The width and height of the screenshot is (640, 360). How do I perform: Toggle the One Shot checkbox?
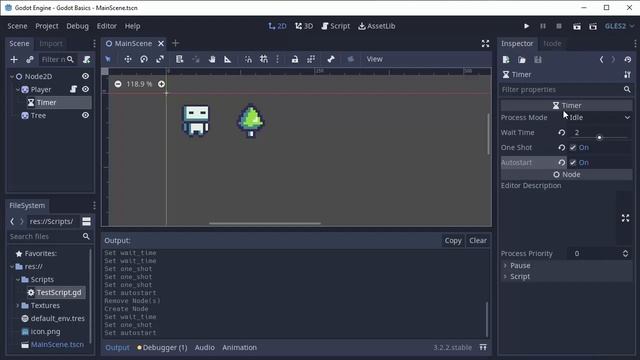(x=573, y=147)
